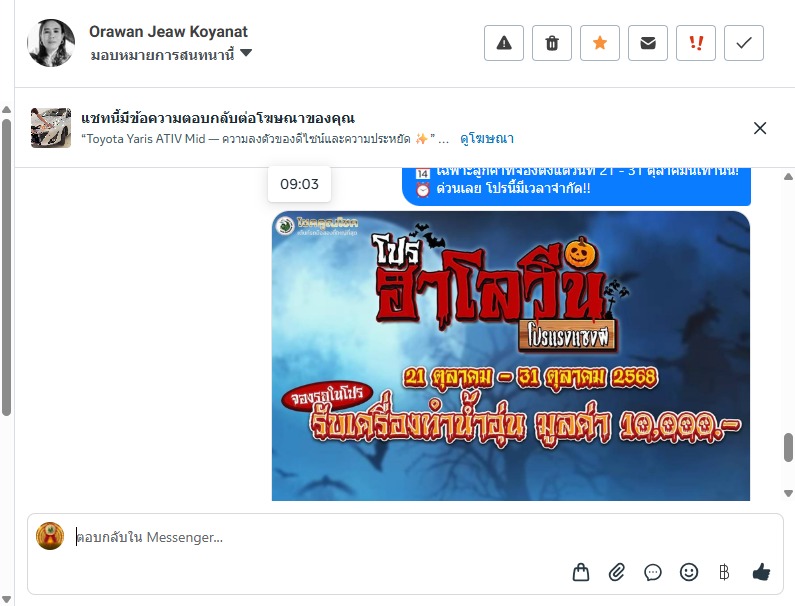Open the emoji picker
The width and height of the screenshot is (795, 606).
pyautogui.click(x=689, y=572)
